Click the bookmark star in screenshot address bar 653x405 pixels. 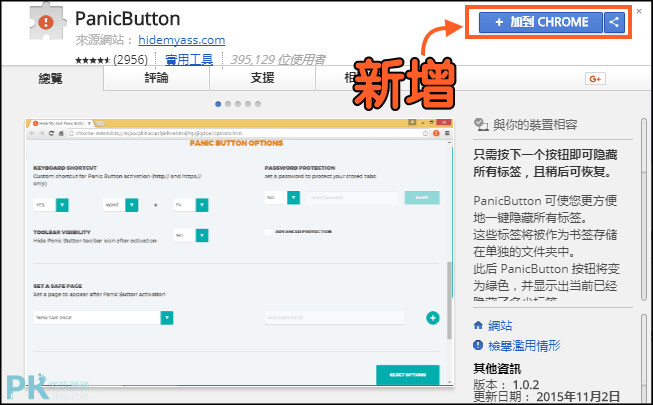click(425, 133)
